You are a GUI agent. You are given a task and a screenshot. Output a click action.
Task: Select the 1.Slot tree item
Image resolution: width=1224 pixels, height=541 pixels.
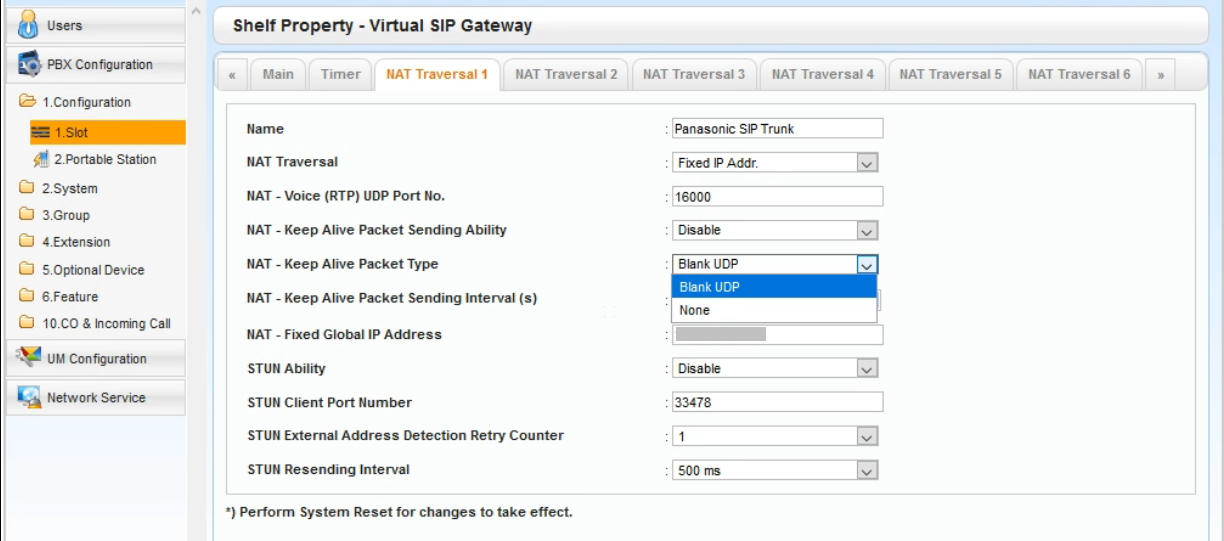[107, 132]
